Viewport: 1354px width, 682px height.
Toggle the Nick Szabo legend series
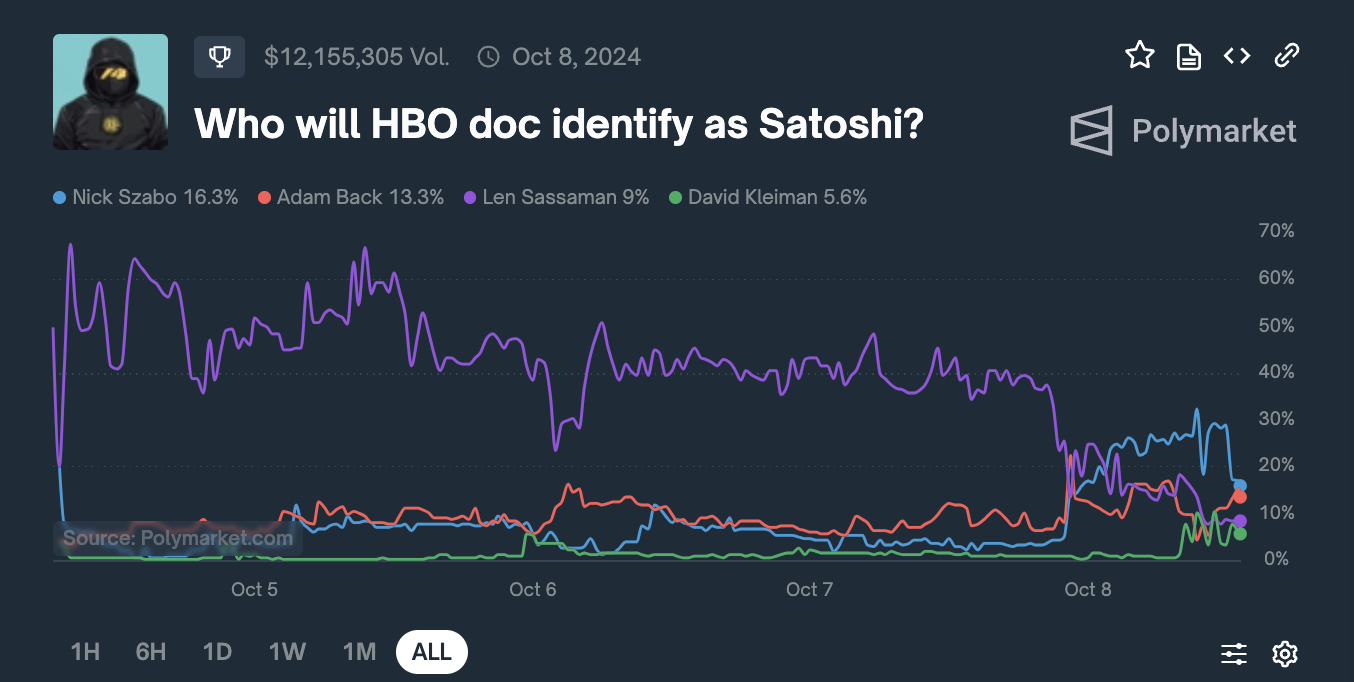coord(145,197)
